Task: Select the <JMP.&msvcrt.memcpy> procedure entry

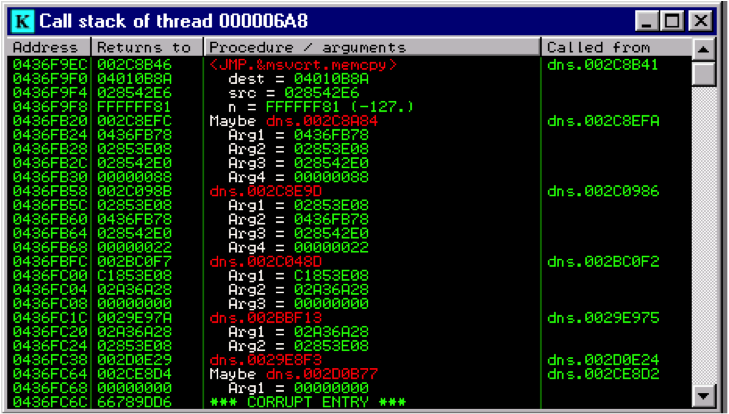Action: pos(303,65)
